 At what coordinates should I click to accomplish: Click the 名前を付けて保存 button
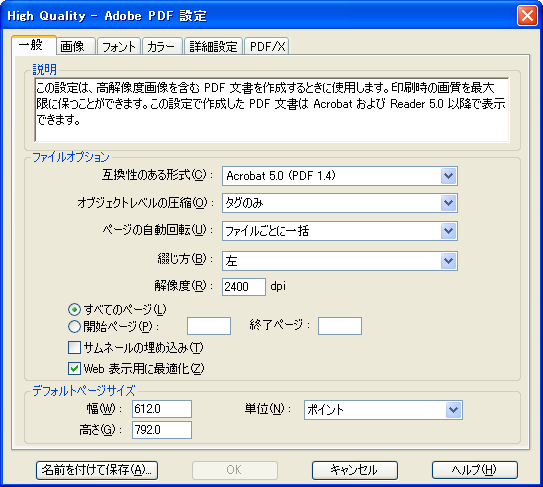tap(97, 470)
